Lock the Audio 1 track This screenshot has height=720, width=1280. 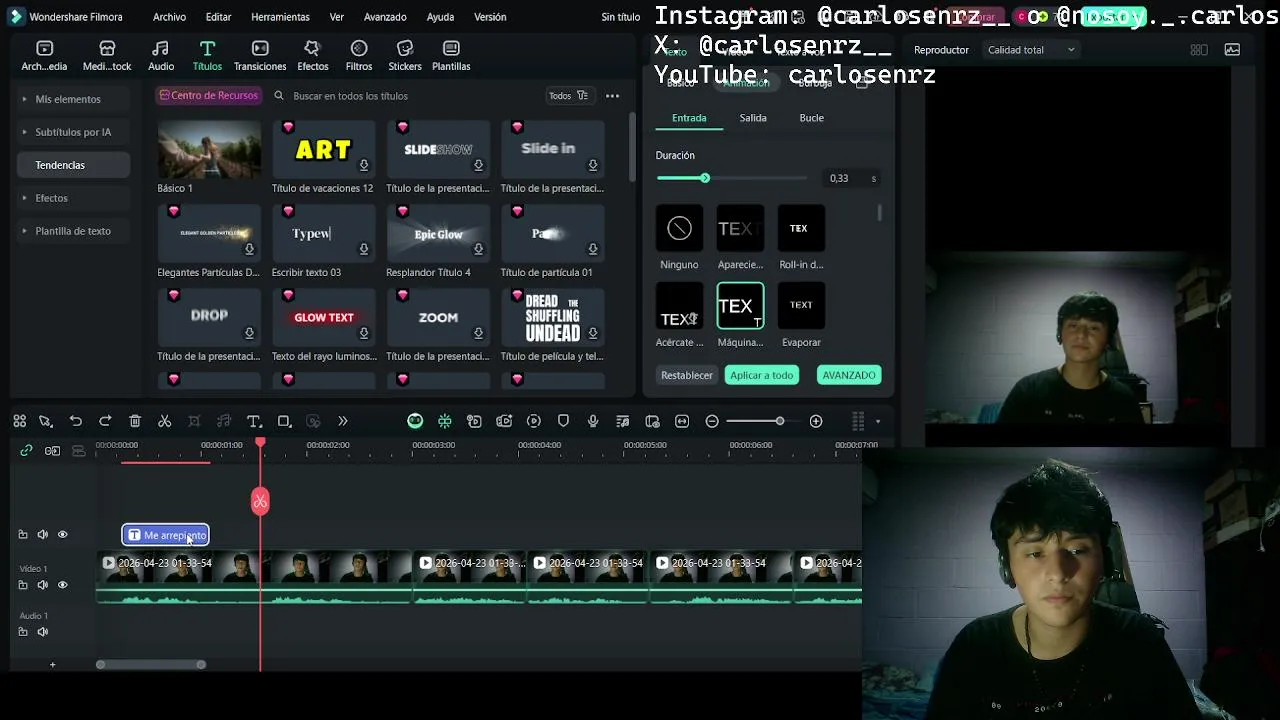click(x=23, y=632)
